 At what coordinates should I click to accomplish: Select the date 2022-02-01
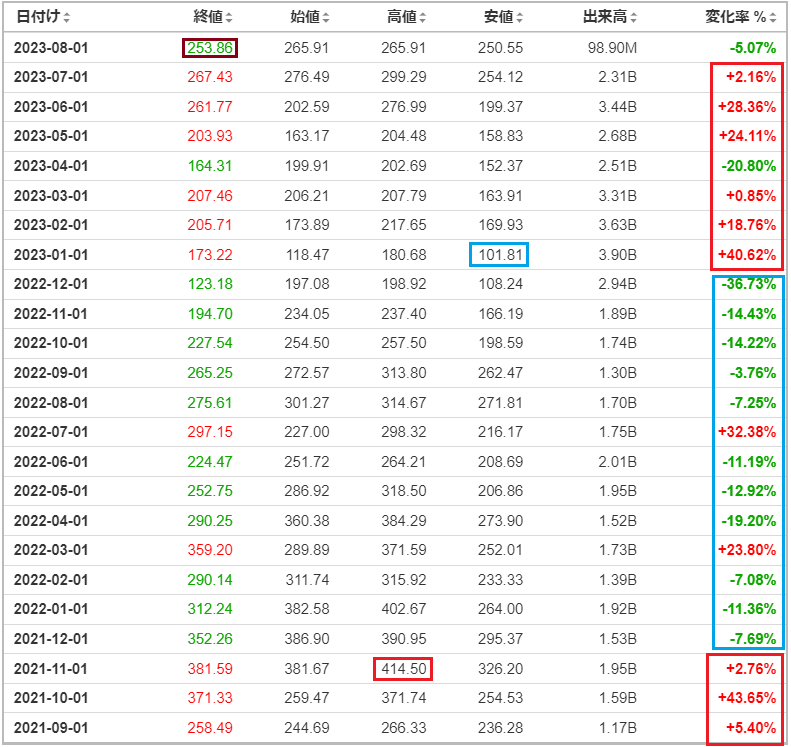coord(51,580)
